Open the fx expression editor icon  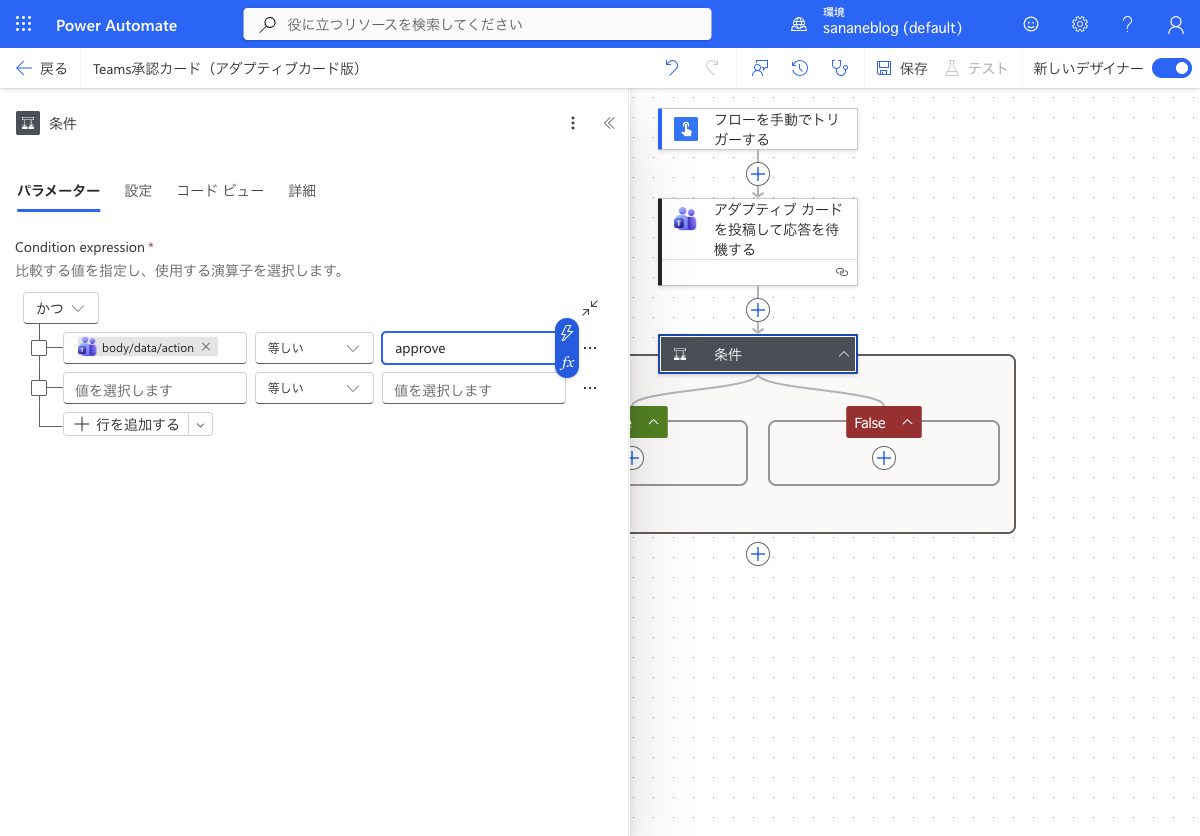pos(567,362)
